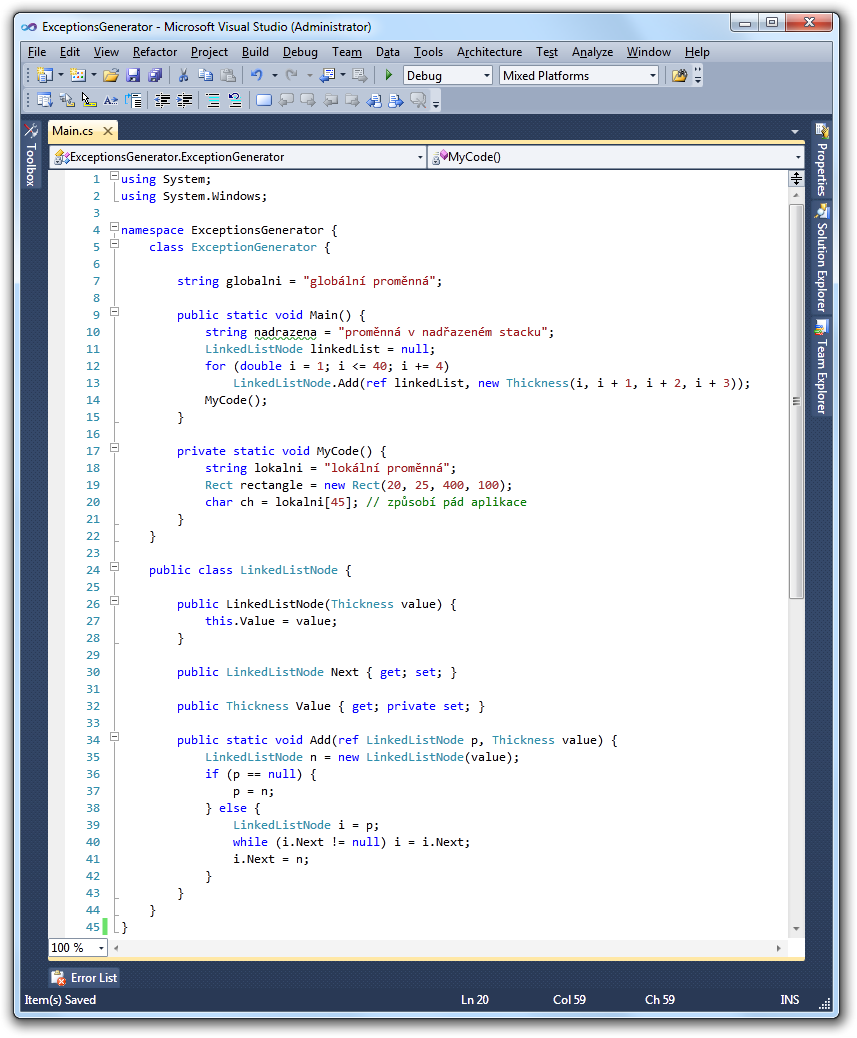Click the Paste toolbar icon
The height and width of the screenshot is (1038, 857).
(228, 75)
